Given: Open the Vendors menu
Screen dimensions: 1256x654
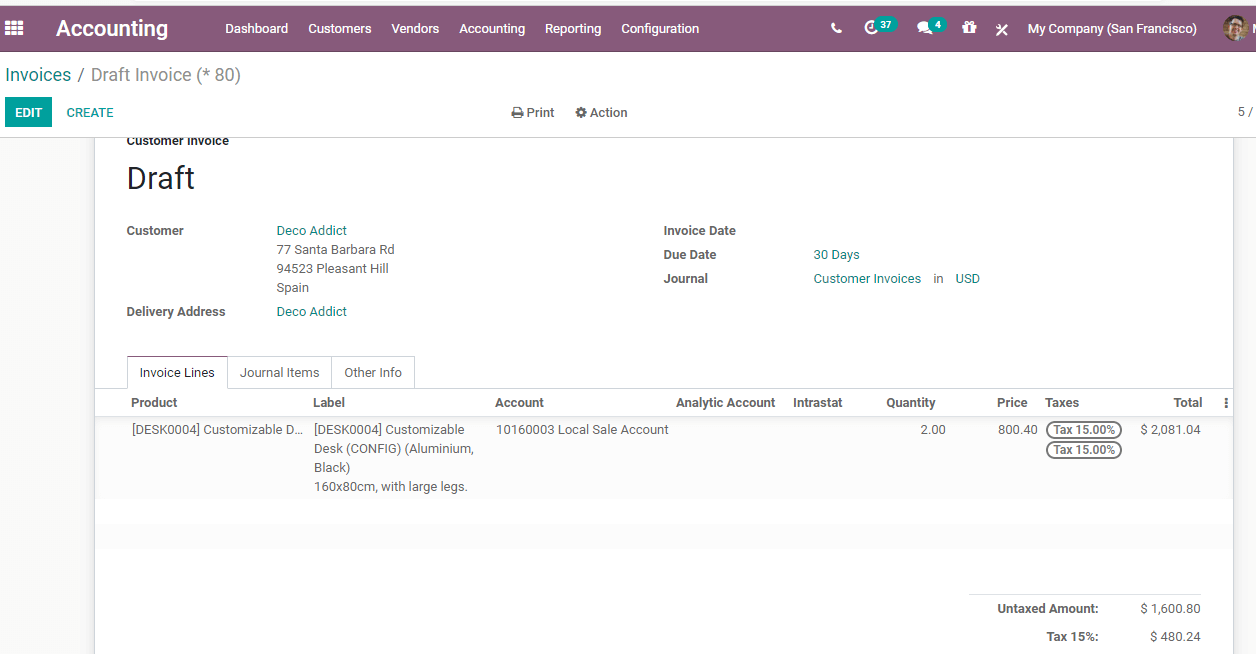Looking at the screenshot, I should point(415,29).
